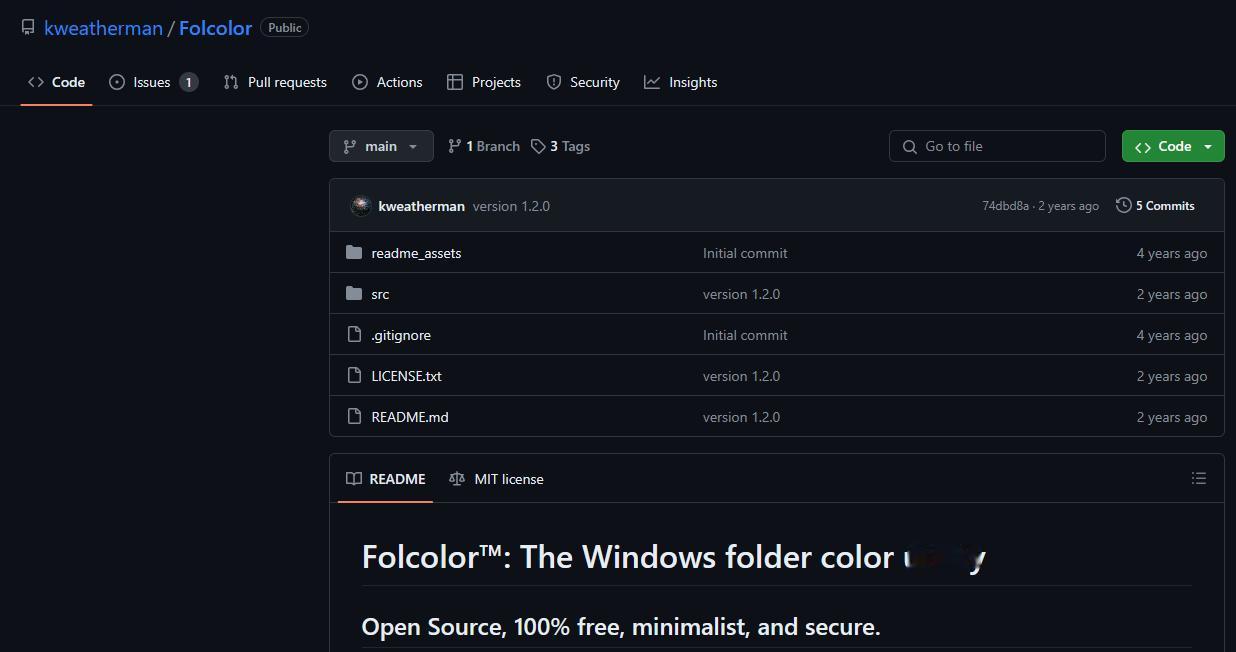The height and width of the screenshot is (652, 1236).
Task: Select the README tab
Action: (x=385, y=479)
